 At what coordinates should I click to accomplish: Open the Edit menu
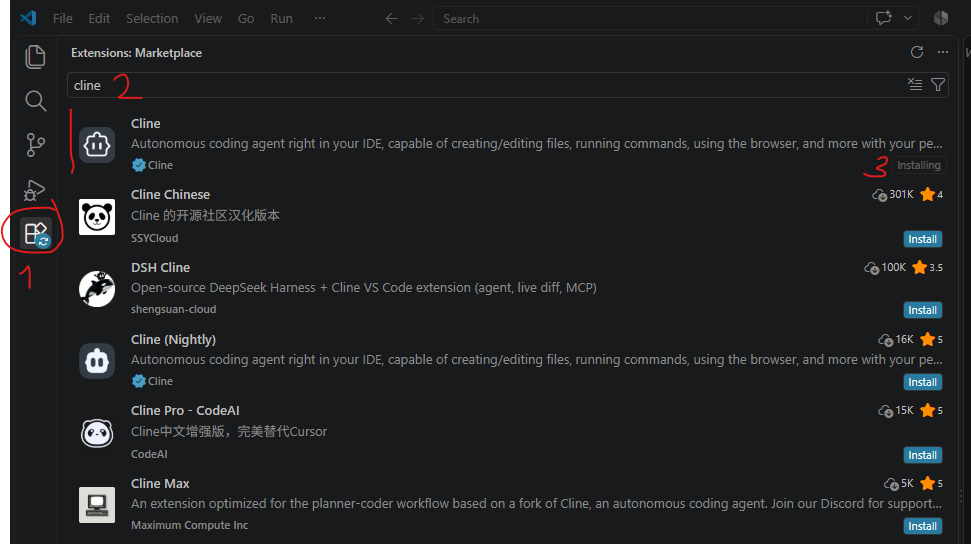coord(99,19)
